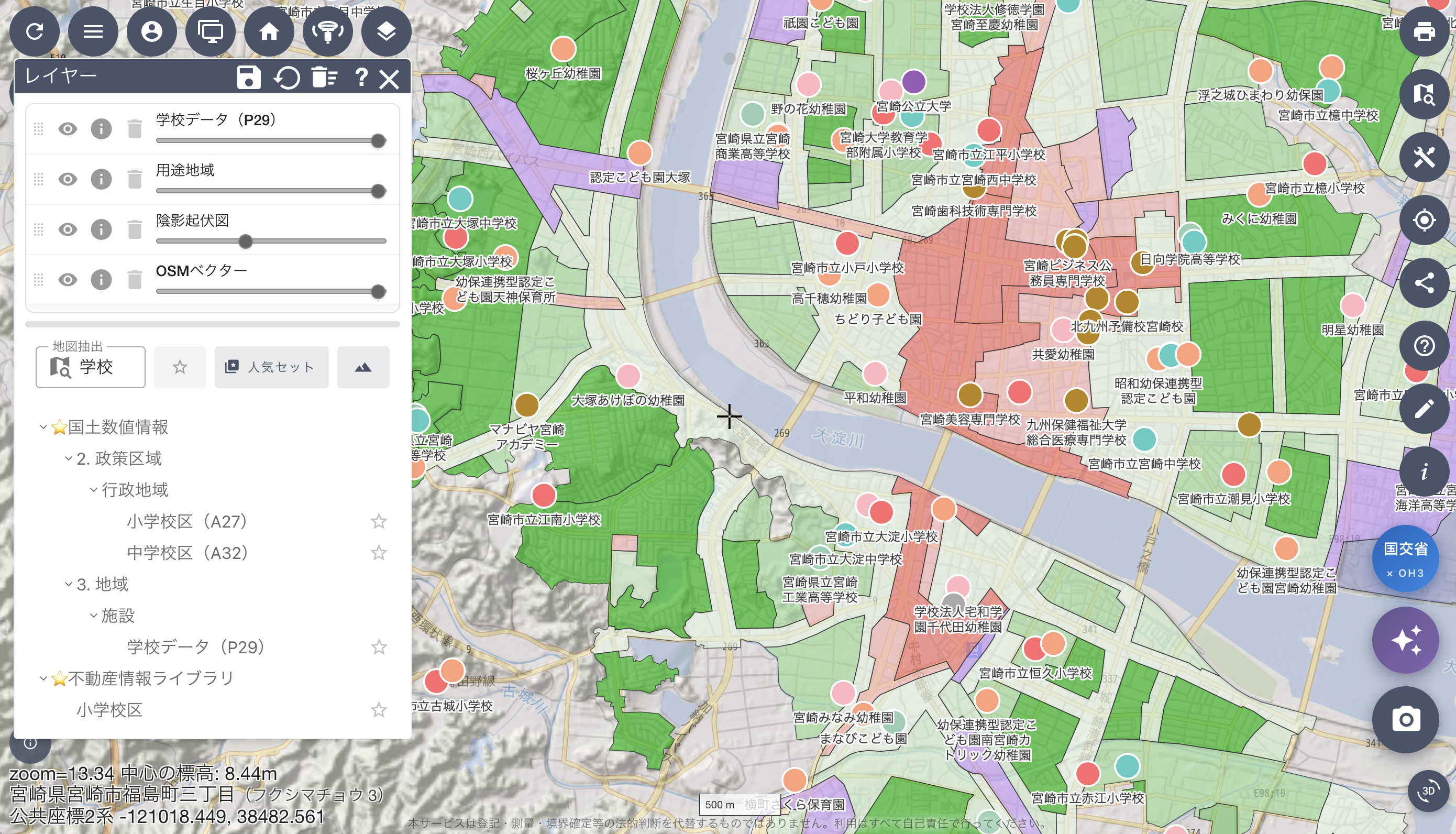Select 小学校区（A27） in the layer tree

pyautogui.click(x=187, y=521)
